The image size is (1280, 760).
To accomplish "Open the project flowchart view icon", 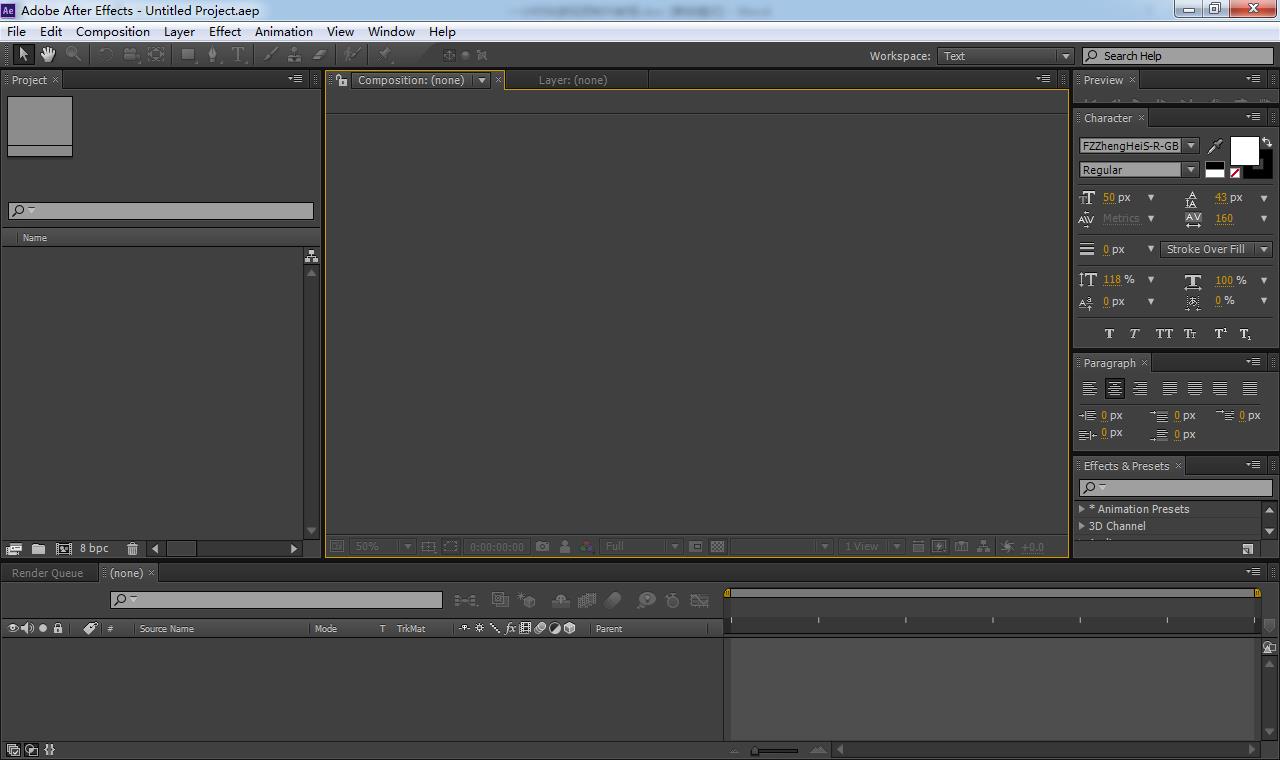I will [311, 257].
